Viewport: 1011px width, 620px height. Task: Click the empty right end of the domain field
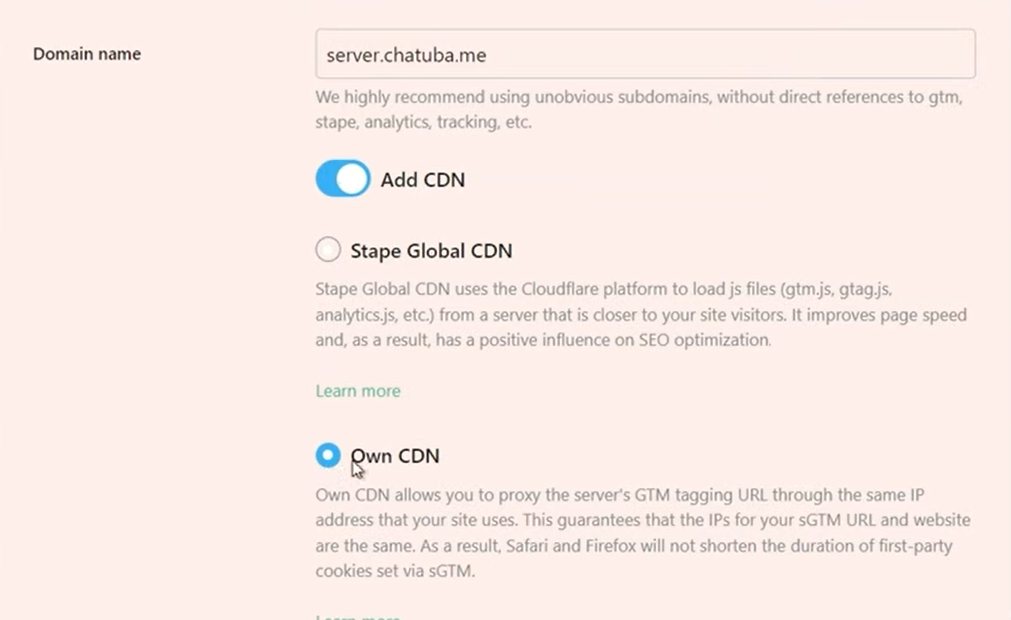tap(900, 54)
